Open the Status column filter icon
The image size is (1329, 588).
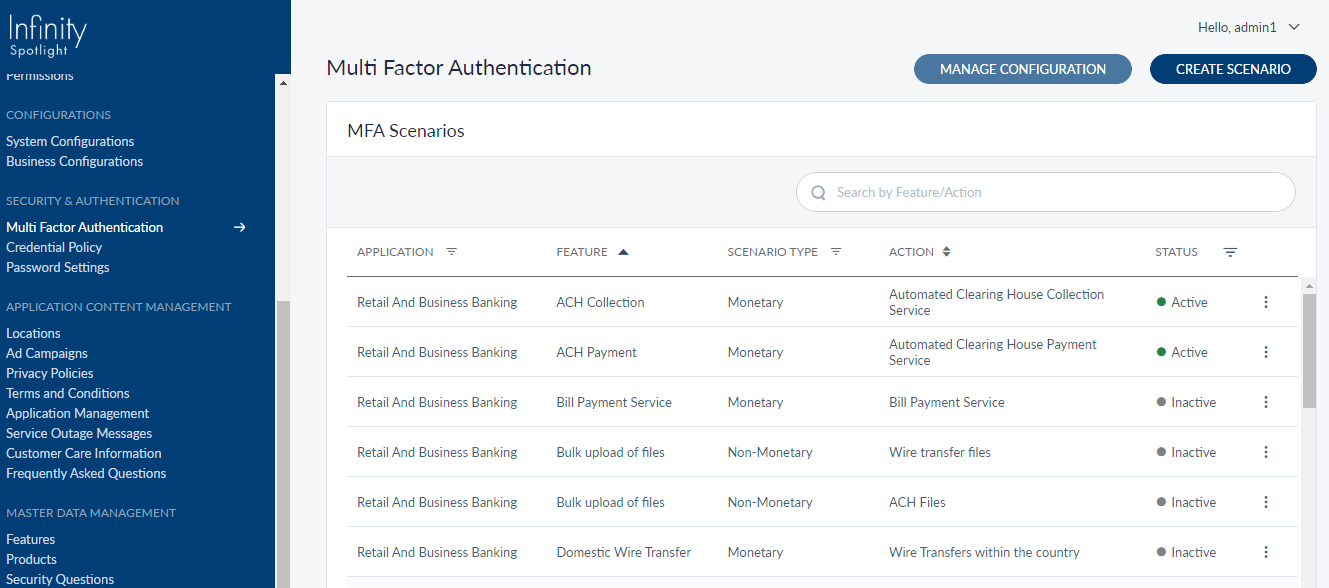[1230, 253]
